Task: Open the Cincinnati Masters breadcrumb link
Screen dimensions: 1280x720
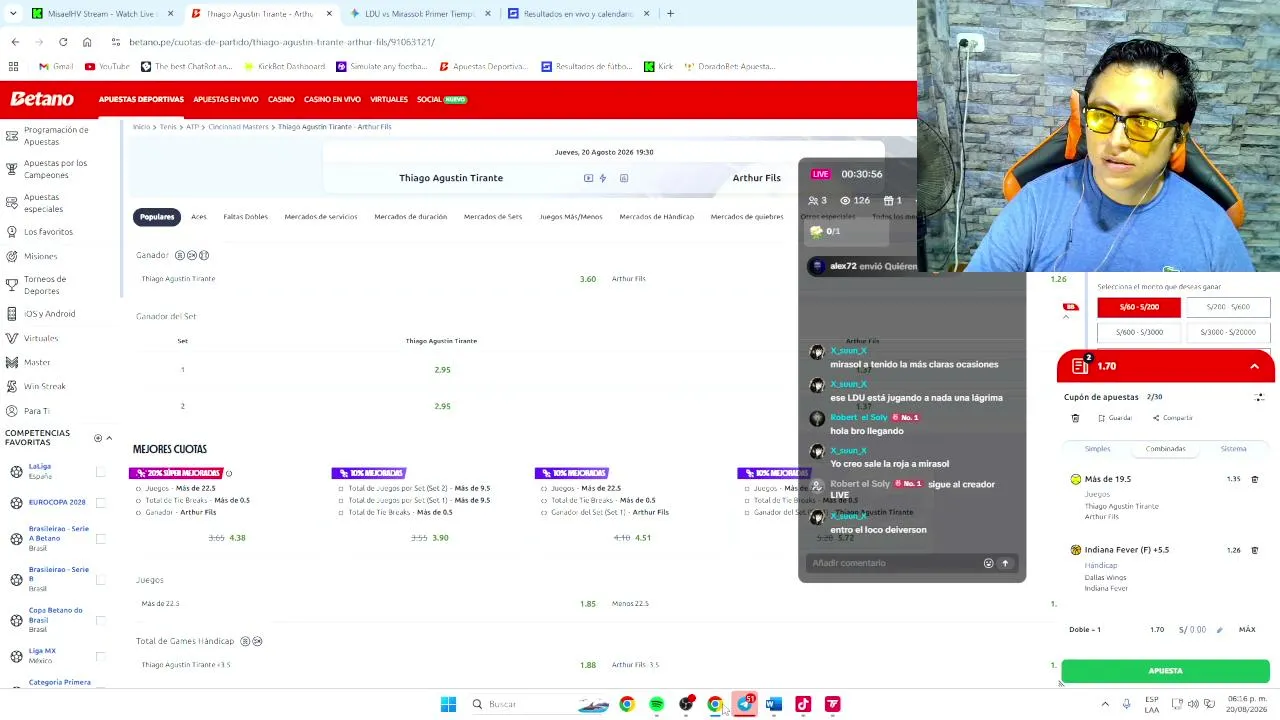Action: pos(238,127)
